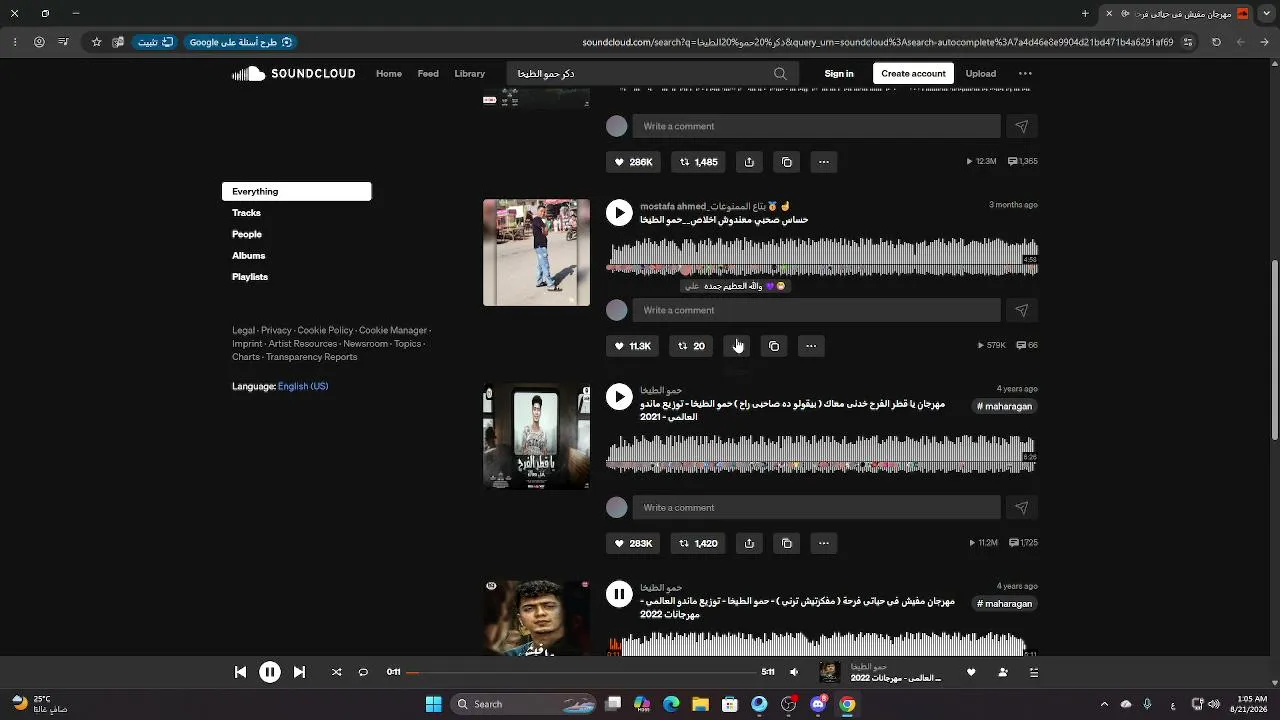The height and width of the screenshot is (720, 1280).
Task: Toggle shuffle in the player bar
Action: coord(336,672)
